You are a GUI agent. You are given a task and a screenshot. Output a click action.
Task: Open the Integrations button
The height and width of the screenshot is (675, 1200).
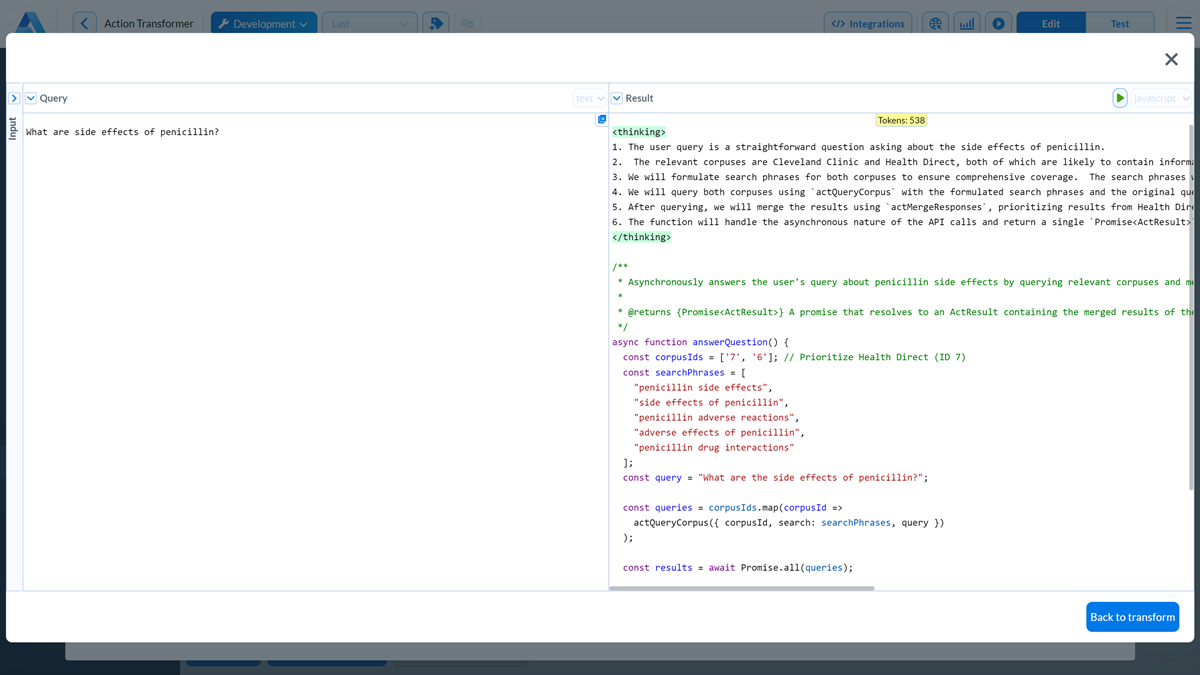(868, 24)
